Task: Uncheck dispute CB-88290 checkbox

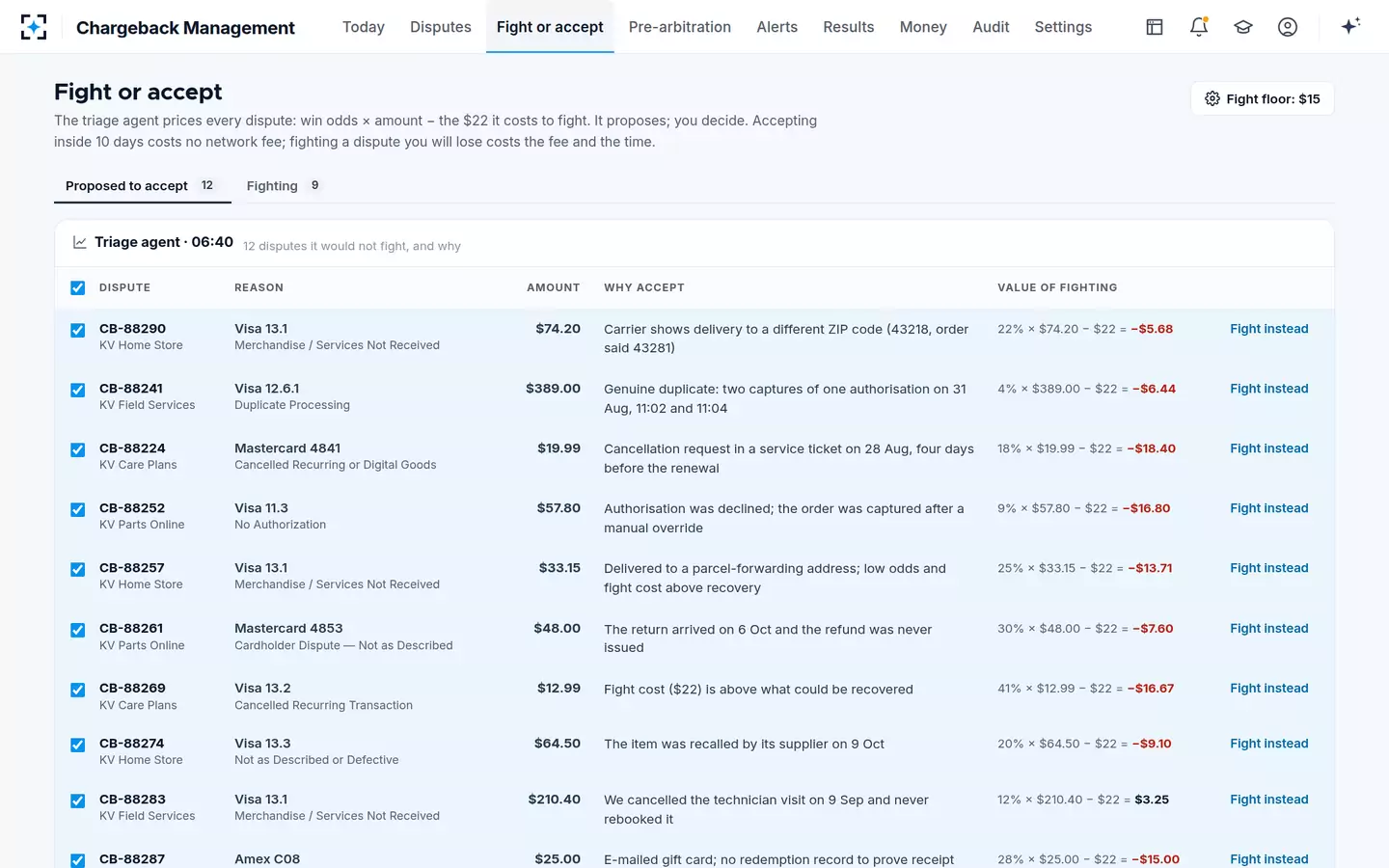Action: [78, 330]
